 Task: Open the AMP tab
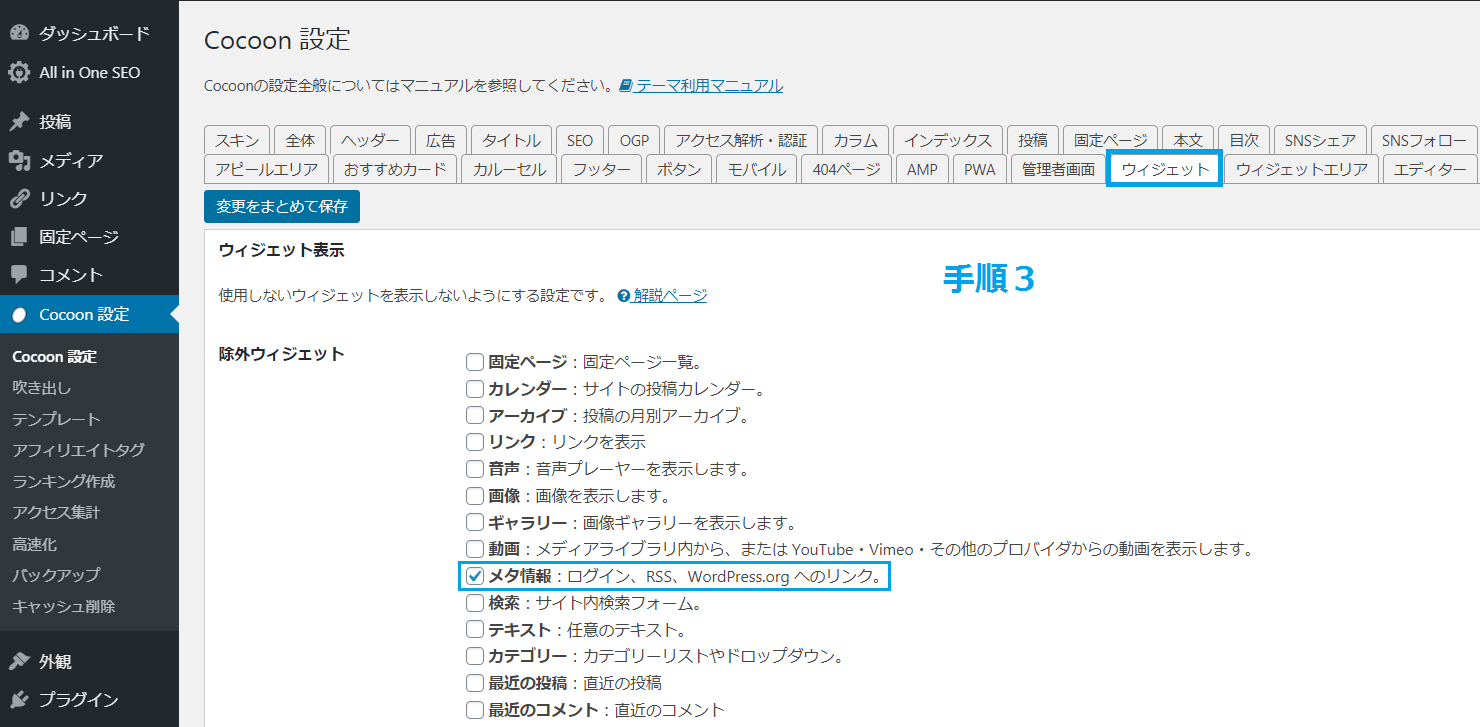[922, 169]
